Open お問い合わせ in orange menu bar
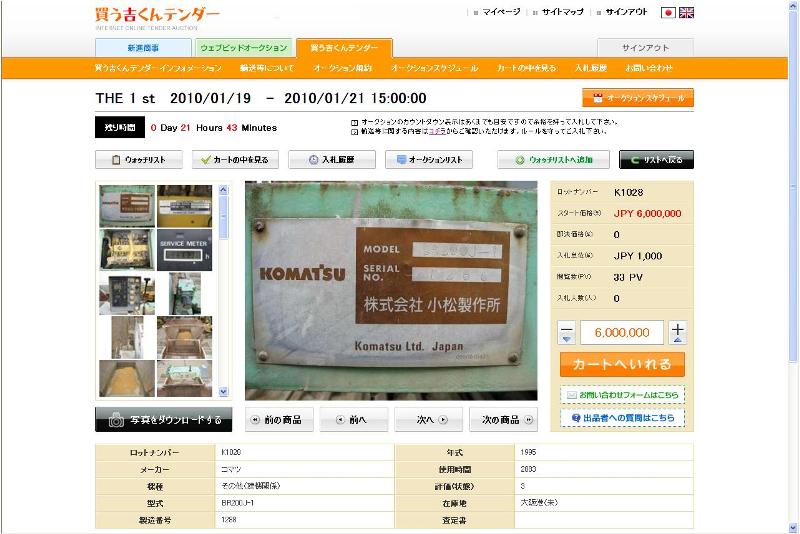Screen dimensions: 800x534 [x=649, y=68]
